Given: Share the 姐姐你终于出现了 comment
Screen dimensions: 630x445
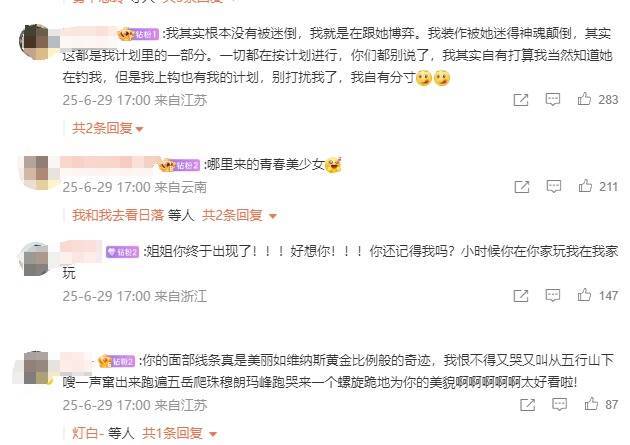Looking at the screenshot, I should (521, 296).
